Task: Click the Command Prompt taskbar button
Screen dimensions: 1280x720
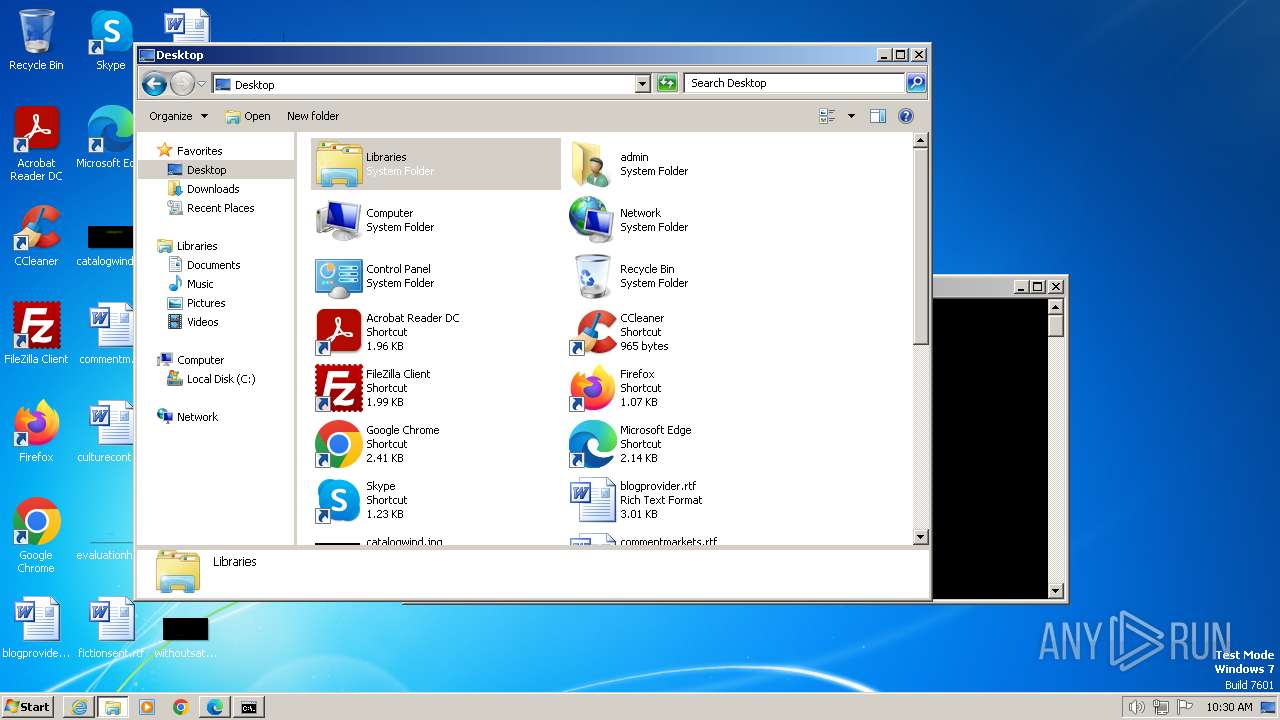Action: coord(249,707)
